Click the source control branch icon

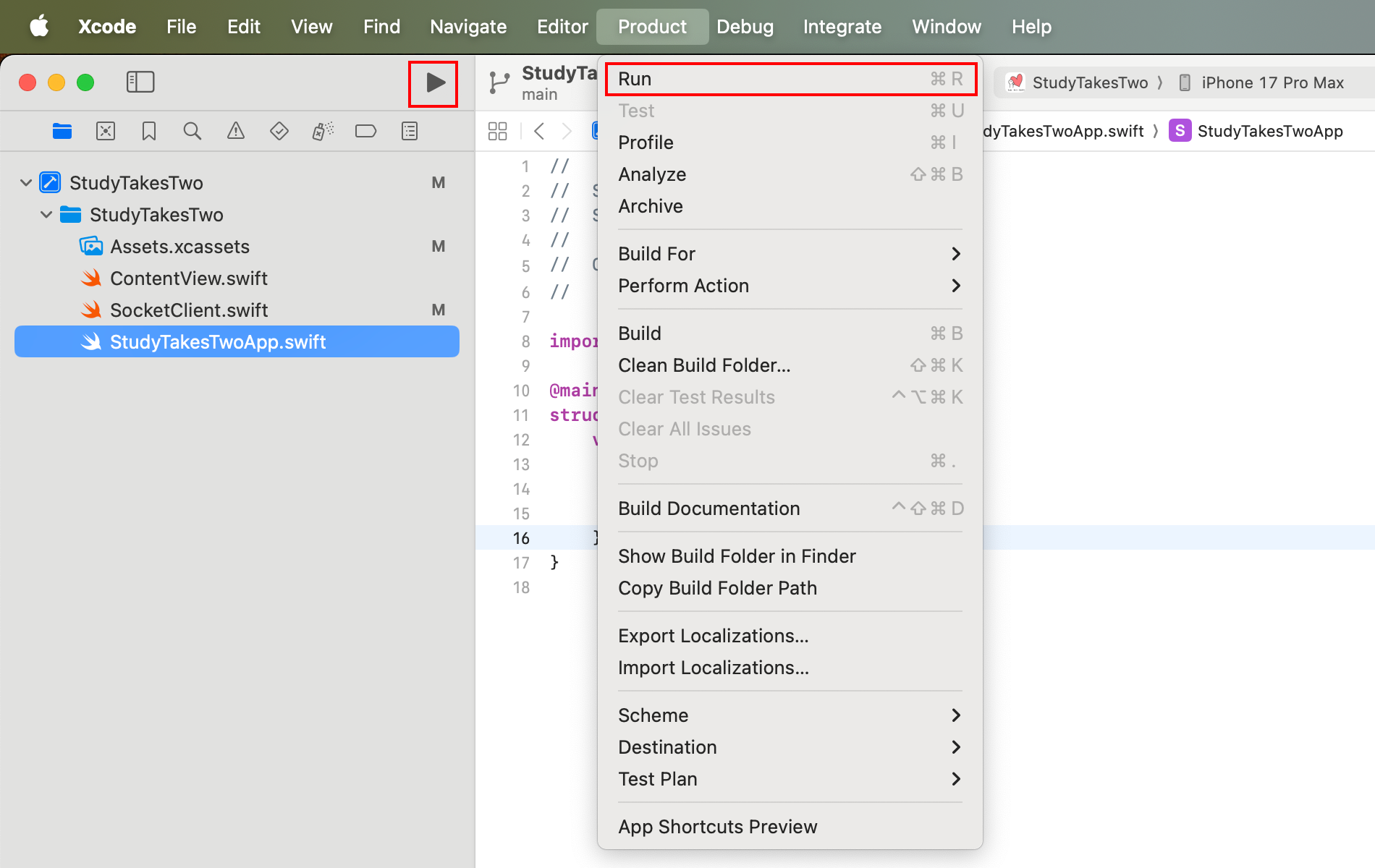coord(499,82)
